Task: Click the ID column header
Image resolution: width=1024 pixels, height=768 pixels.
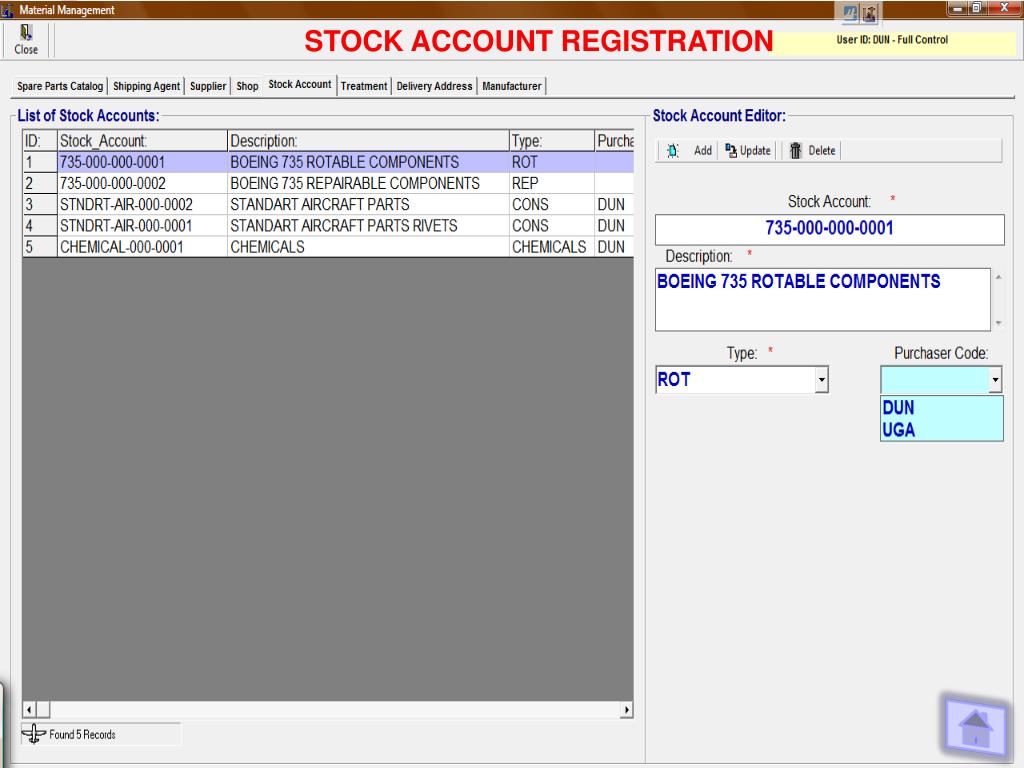Action: point(40,141)
